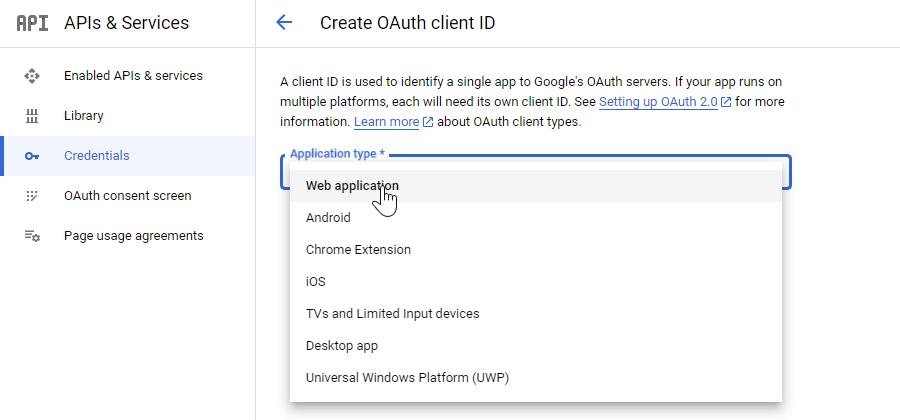Go back using the blue arrow
Viewport: 900px width, 420px height.
pos(284,23)
